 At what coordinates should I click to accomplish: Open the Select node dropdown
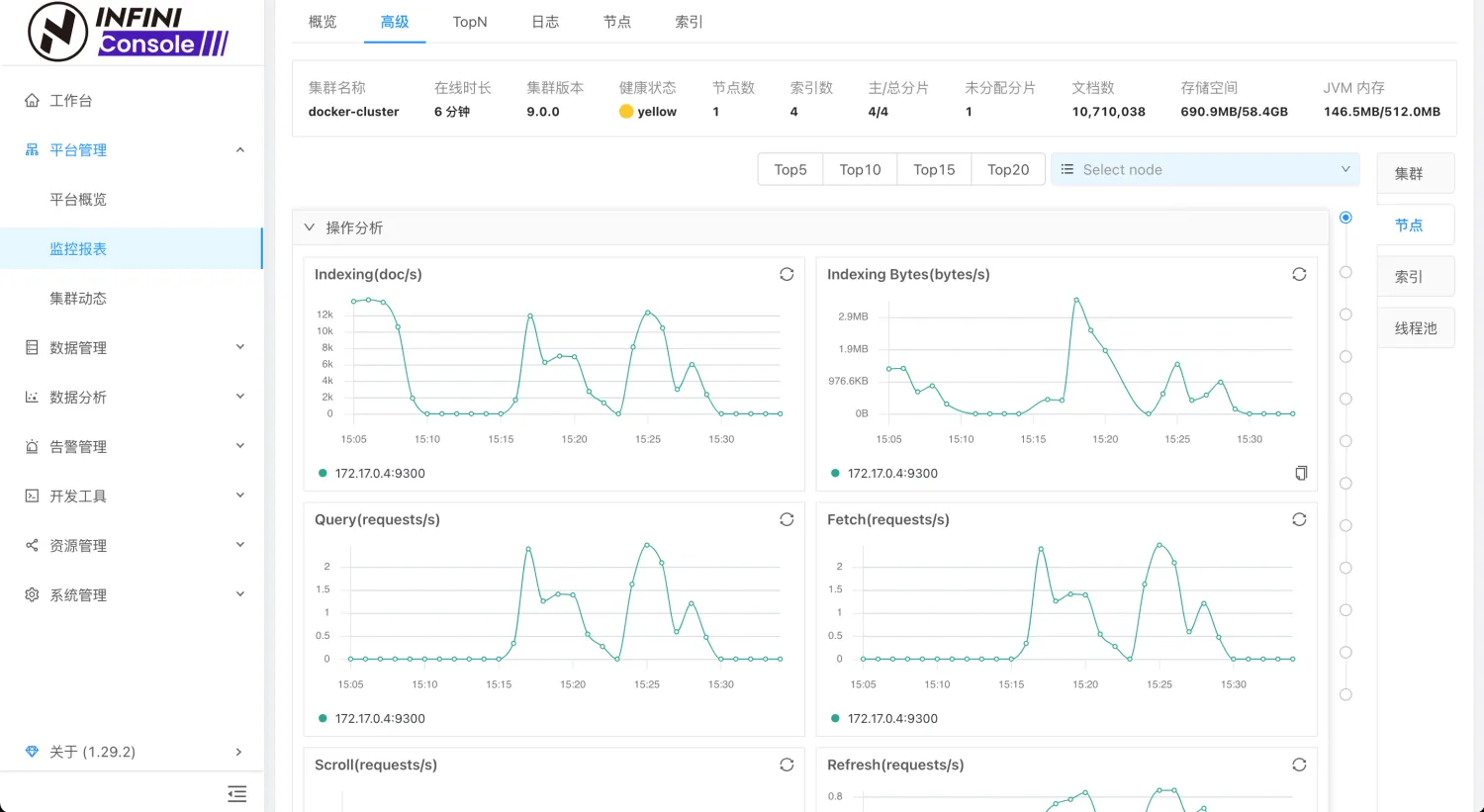tap(1205, 169)
